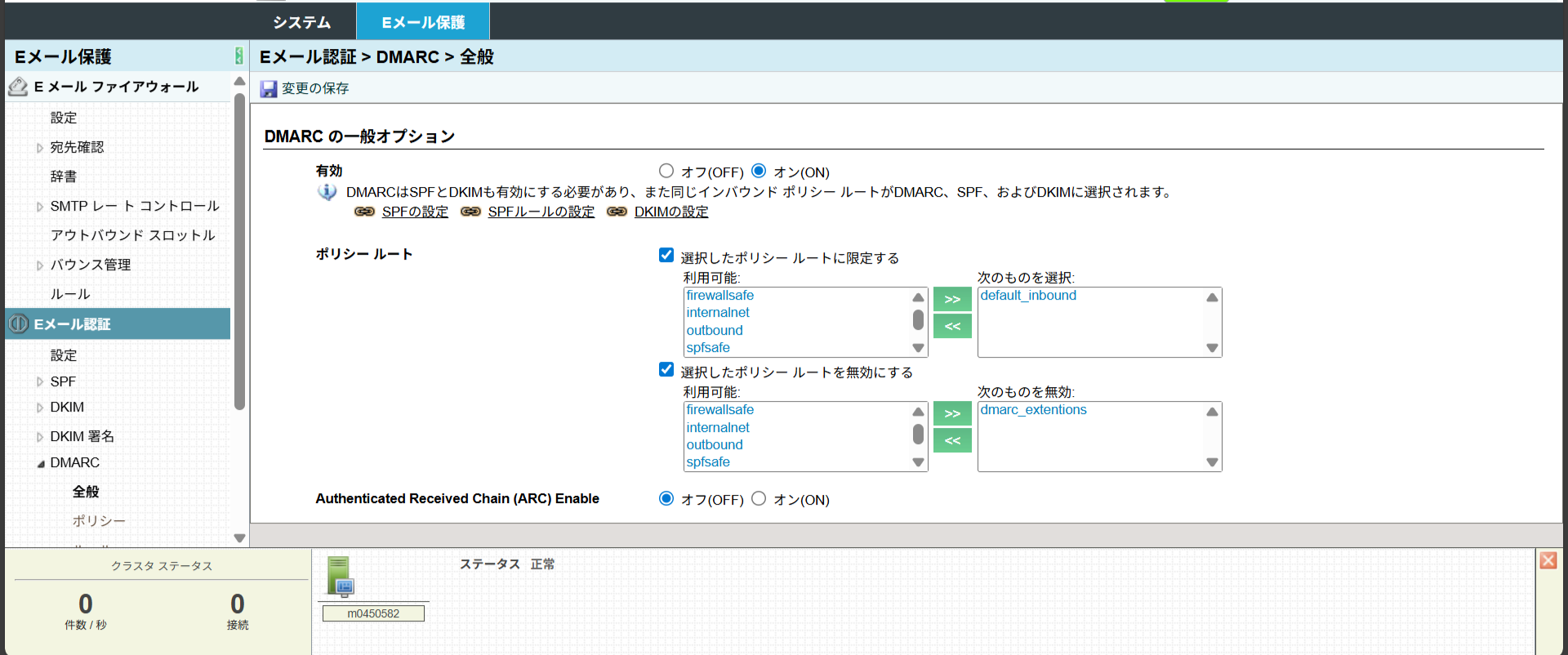Click the chain icon next to SPFの設定
Viewport: 1568px width, 655px height.
(364, 212)
